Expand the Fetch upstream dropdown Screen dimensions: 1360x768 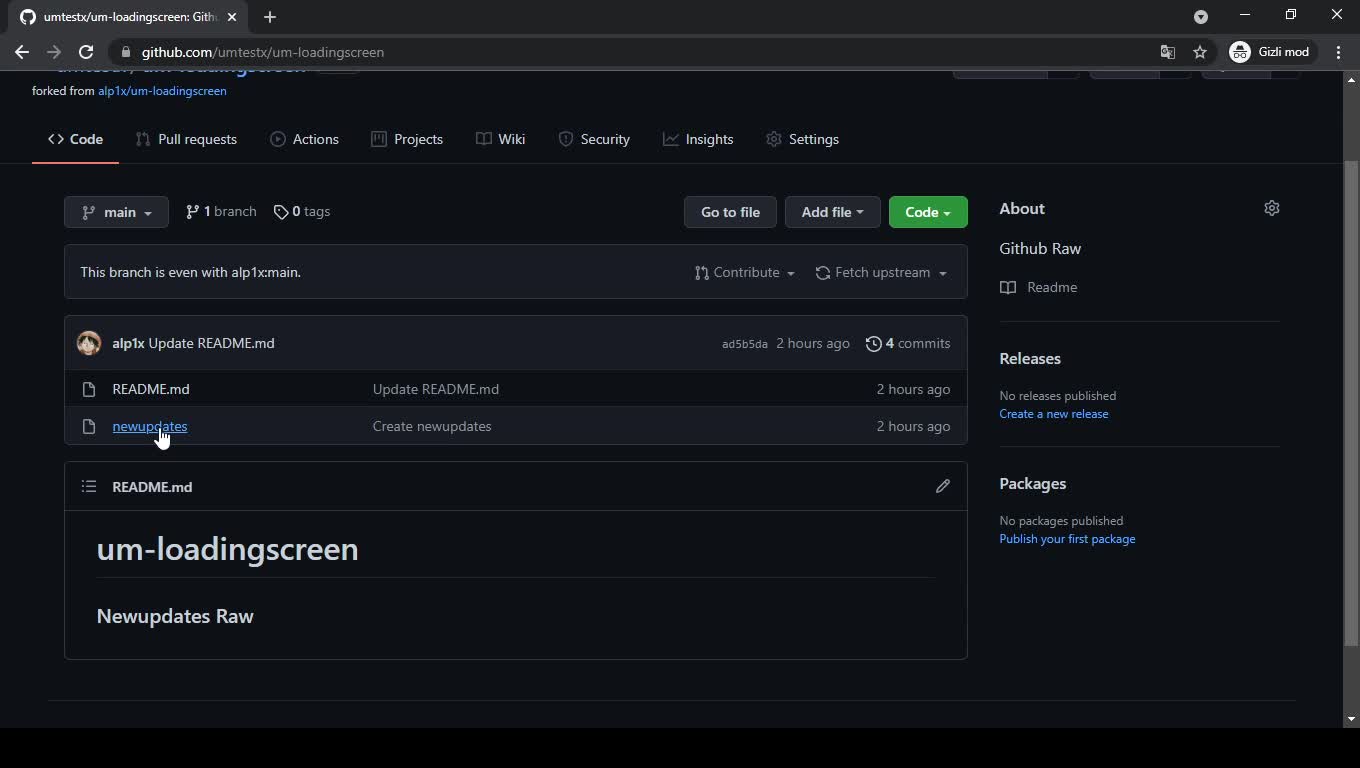(x=880, y=272)
